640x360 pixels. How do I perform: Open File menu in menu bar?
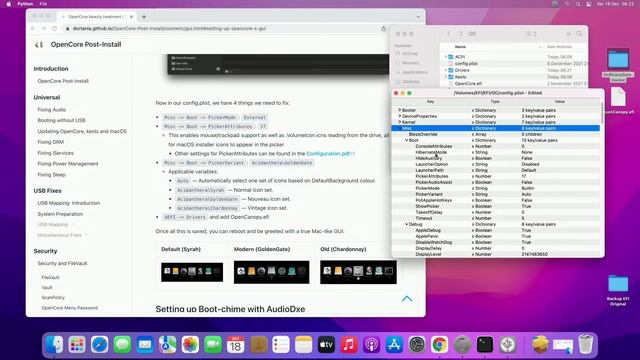[43, 4]
